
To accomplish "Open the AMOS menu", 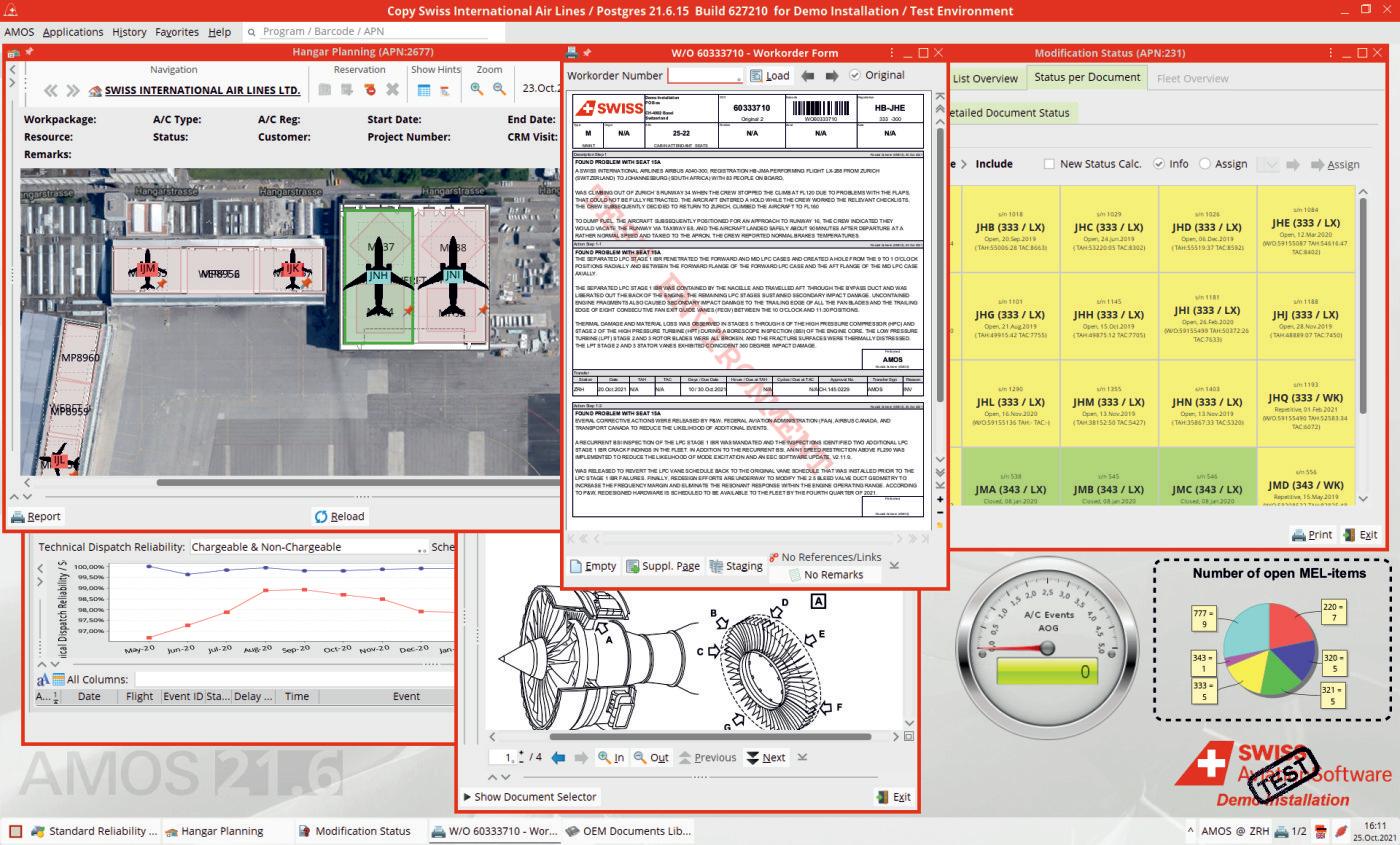I will pyautogui.click(x=19, y=31).
